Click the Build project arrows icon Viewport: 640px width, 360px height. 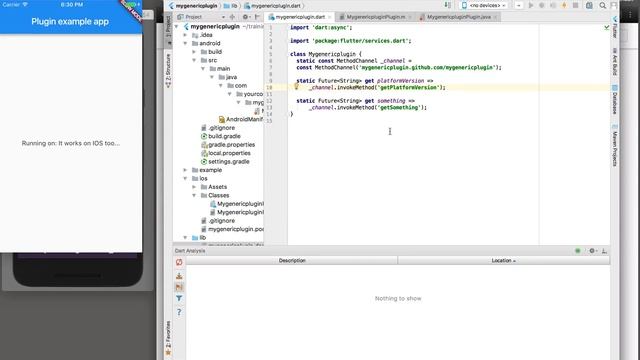coord(448,5)
